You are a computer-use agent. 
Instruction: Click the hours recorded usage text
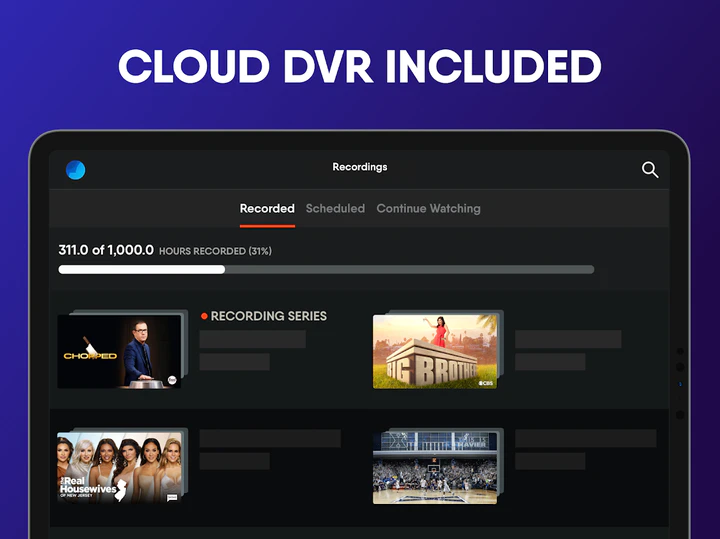click(165, 250)
